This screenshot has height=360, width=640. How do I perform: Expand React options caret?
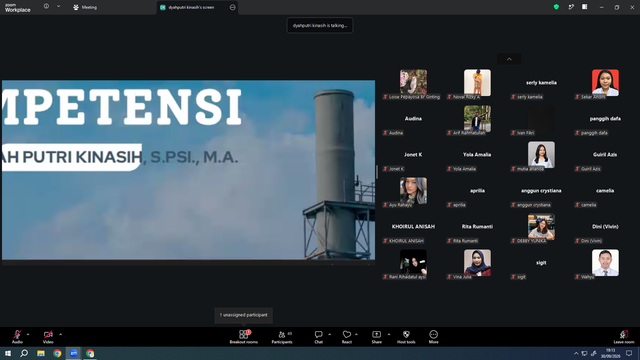[x=356, y=334]
